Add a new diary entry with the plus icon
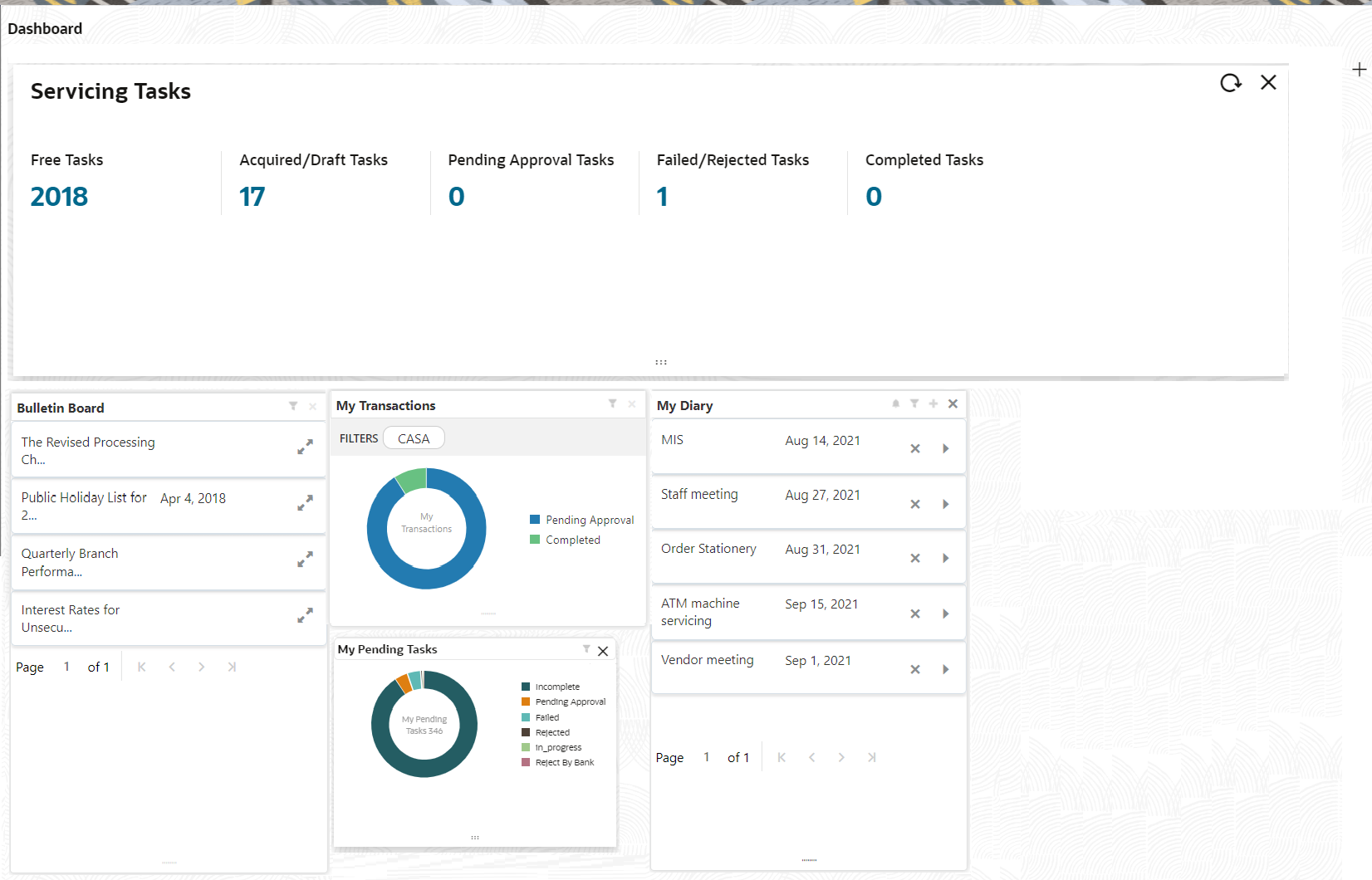The image size is (1372, 880). click(x=933, y=403)
